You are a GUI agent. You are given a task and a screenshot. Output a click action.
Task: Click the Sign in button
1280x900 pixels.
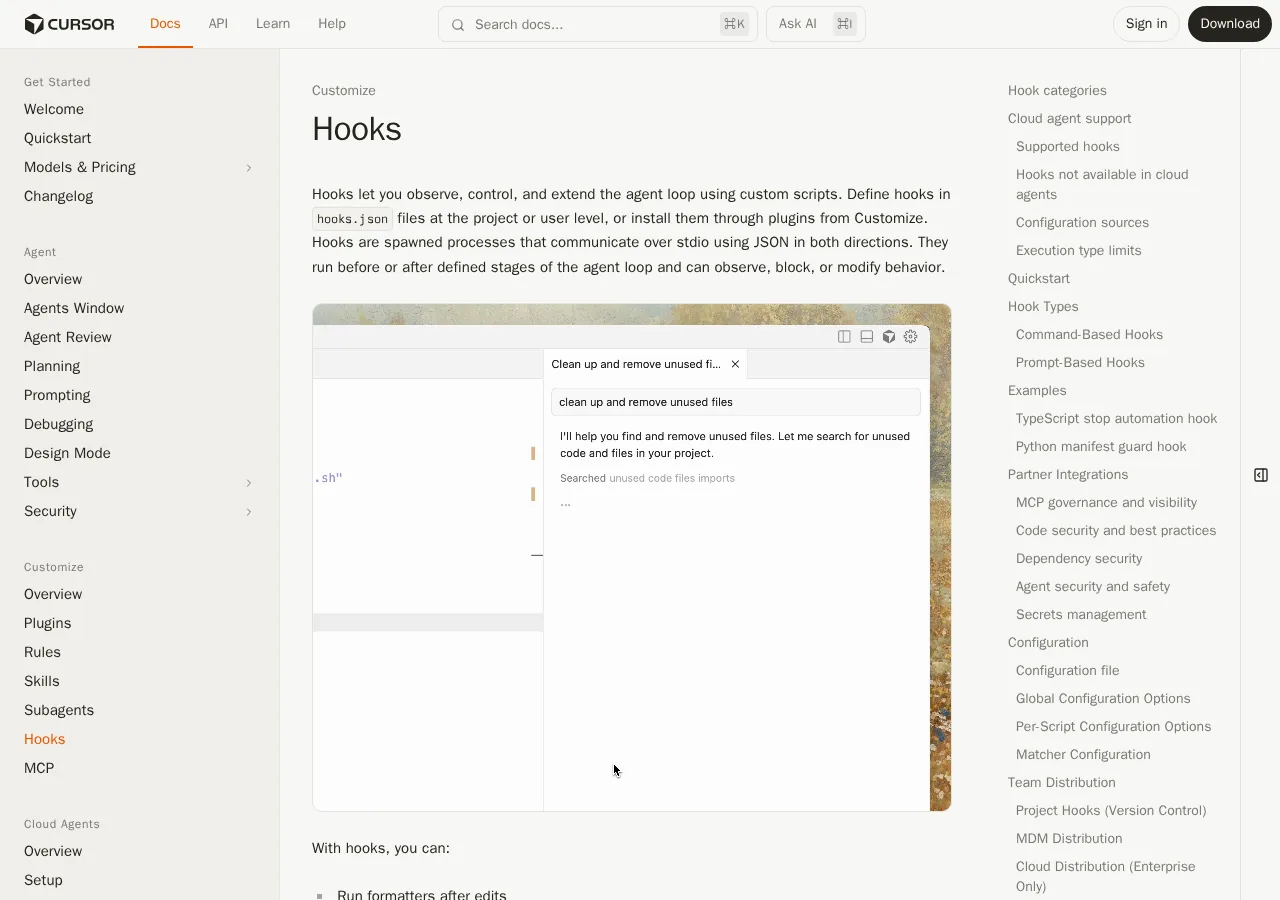pos(1146,24)
